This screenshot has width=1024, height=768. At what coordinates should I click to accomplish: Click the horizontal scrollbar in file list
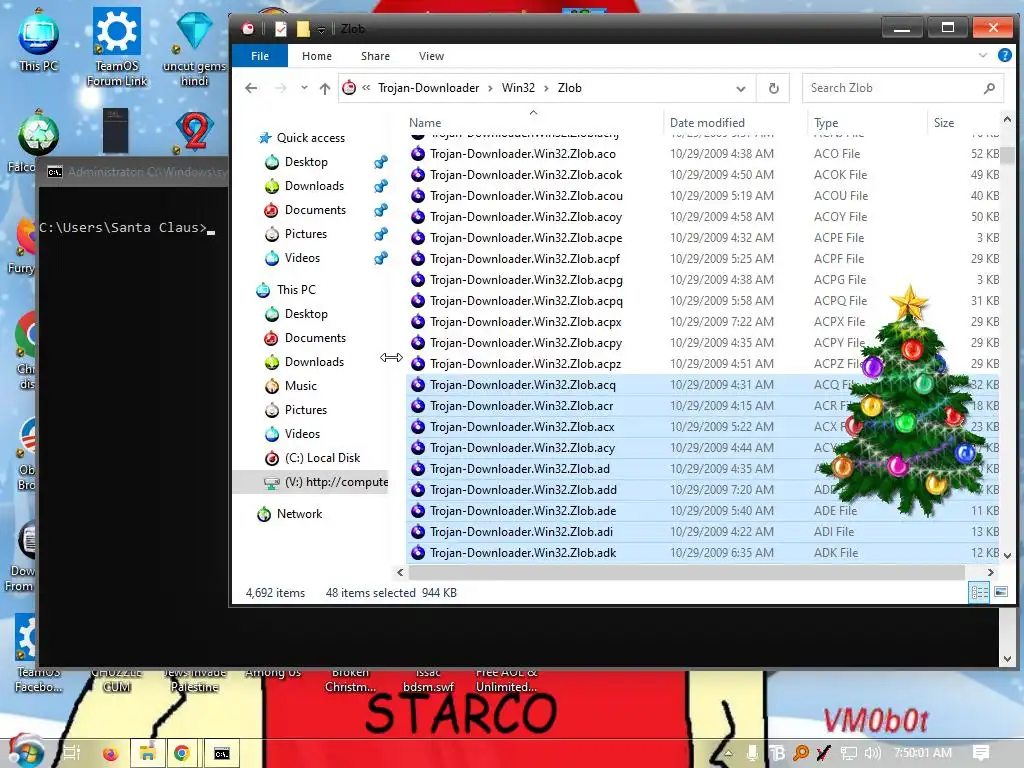click(686, 573)
